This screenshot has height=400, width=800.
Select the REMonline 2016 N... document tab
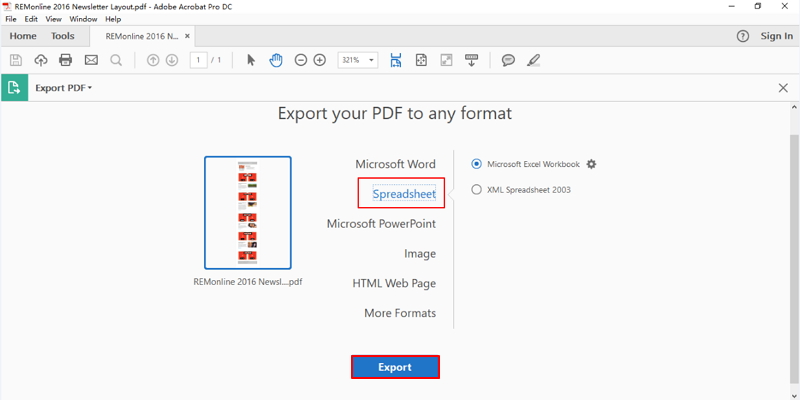(x=142, y=36)
